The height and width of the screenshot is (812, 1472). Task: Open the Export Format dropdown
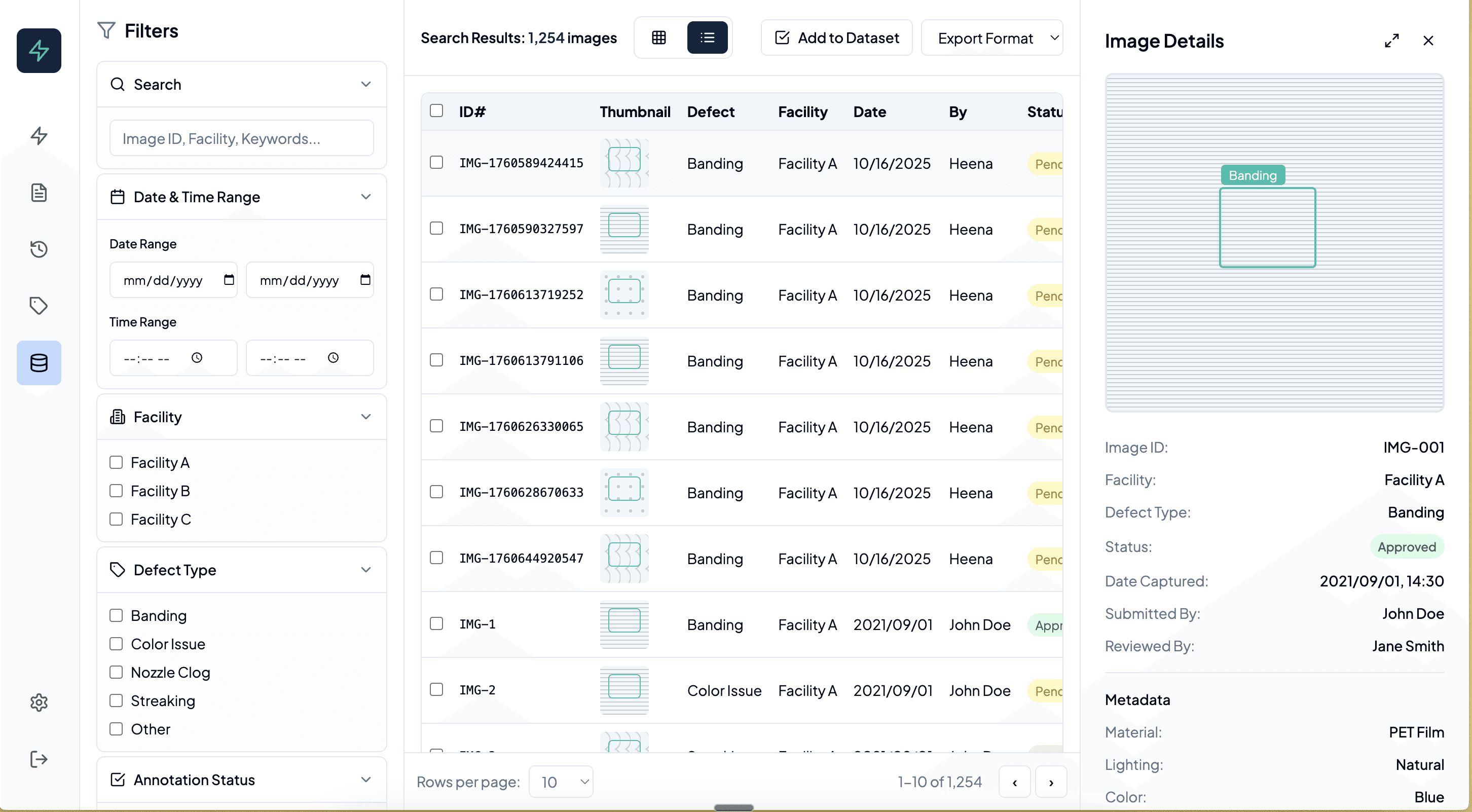(x=991, y=38)
